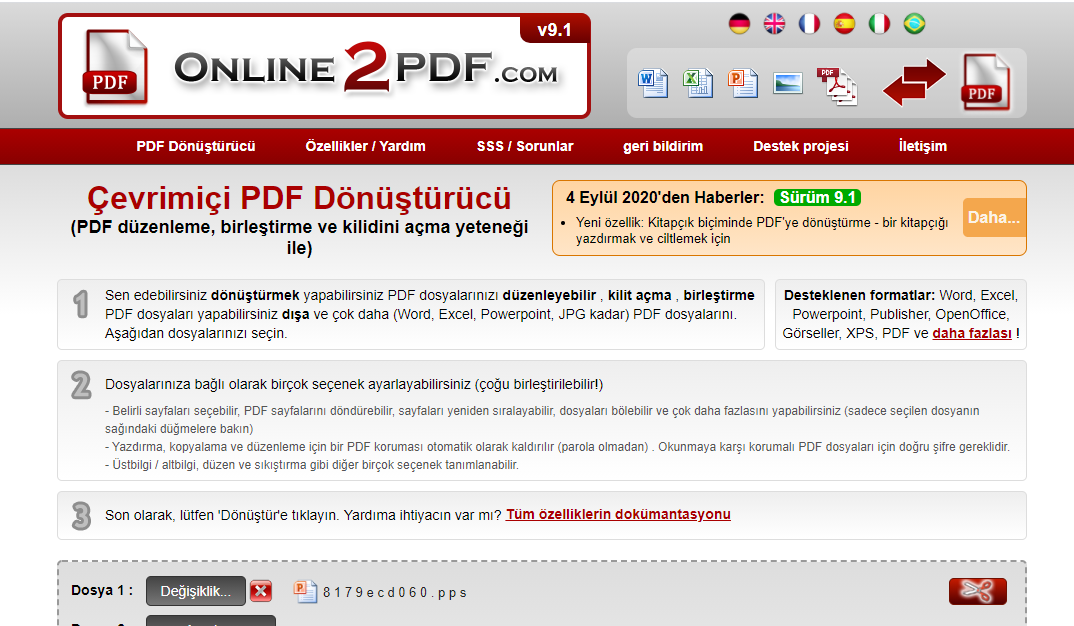The image size is (1074, 626).
Task: Open the PDF Dönüştürücü menu item
Action: point(196,146)
